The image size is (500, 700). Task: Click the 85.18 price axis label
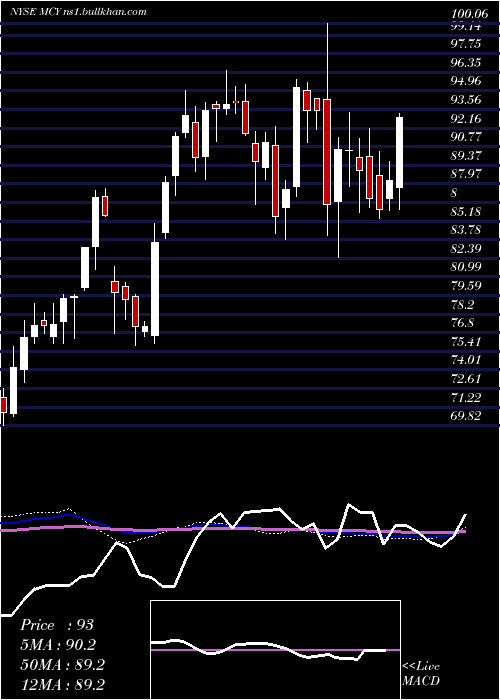point(467,212)
